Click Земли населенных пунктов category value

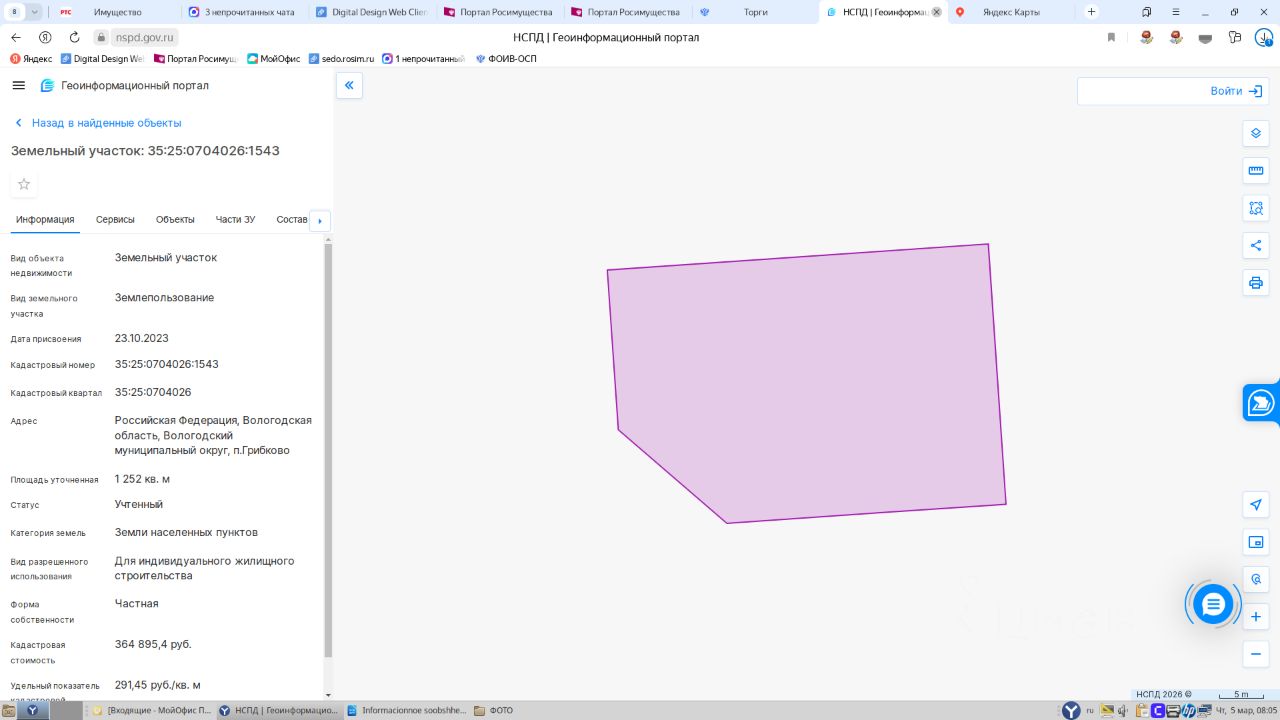click(186, 532)
